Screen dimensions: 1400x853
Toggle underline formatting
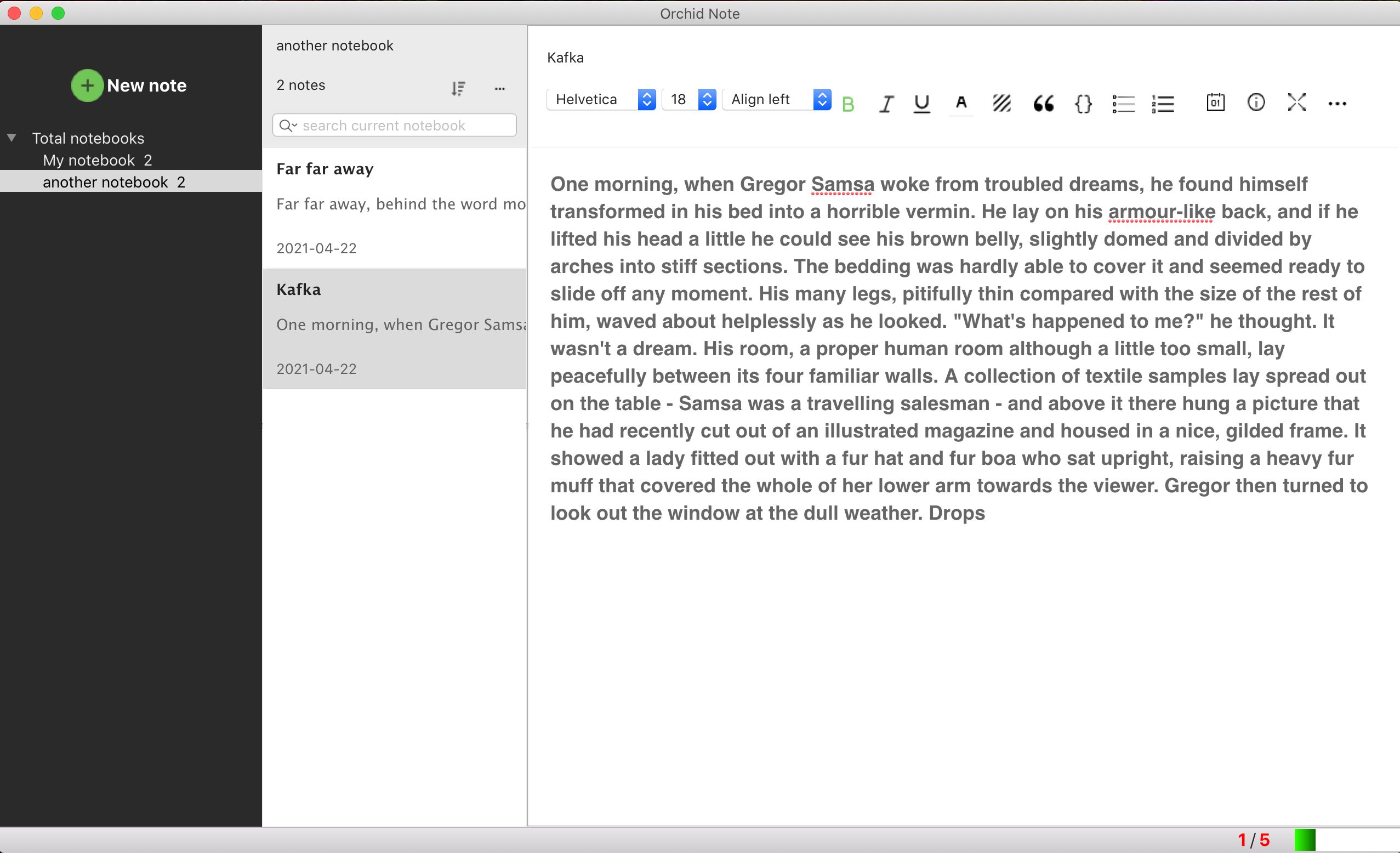tap(921, 104)
